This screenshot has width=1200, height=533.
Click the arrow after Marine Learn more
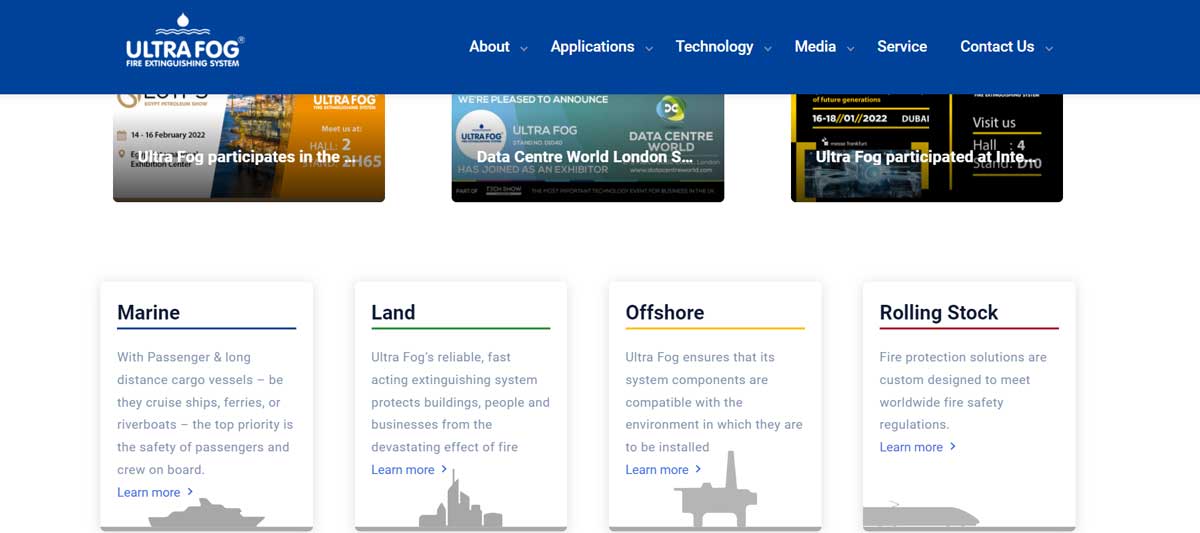click(x=190, y=491)
